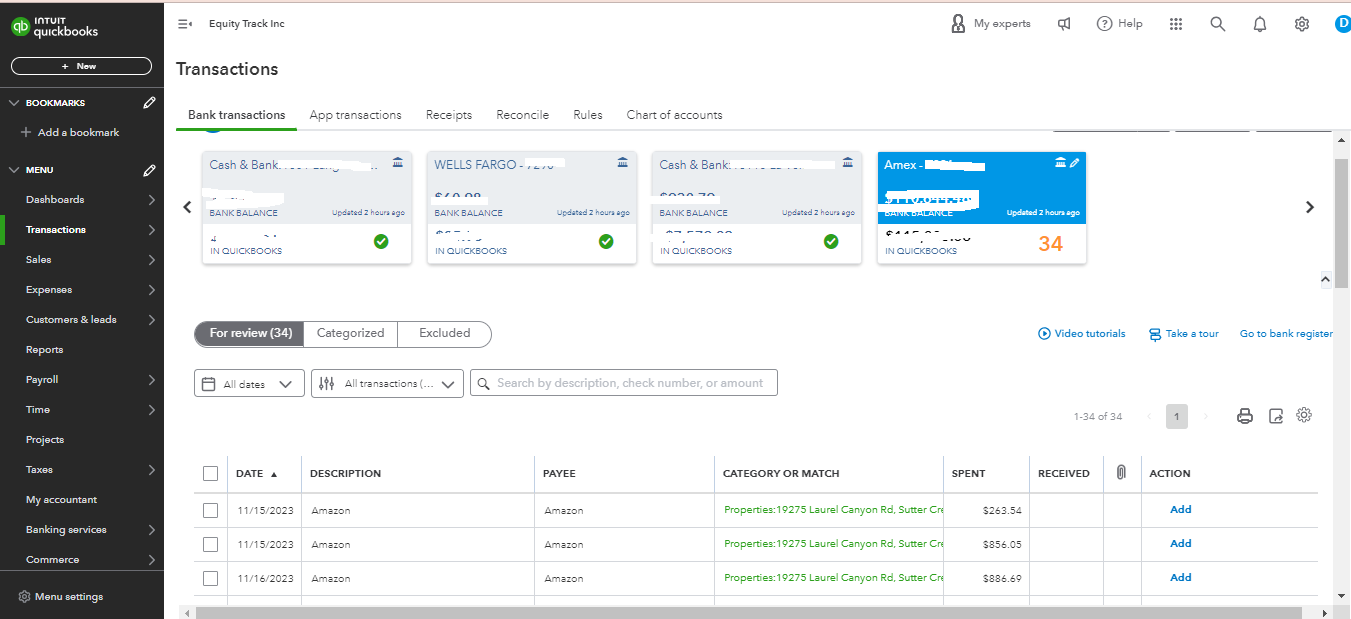Select the Amex account card
Viewport: 1351px width, 619px height.
(x=982, y=208)
